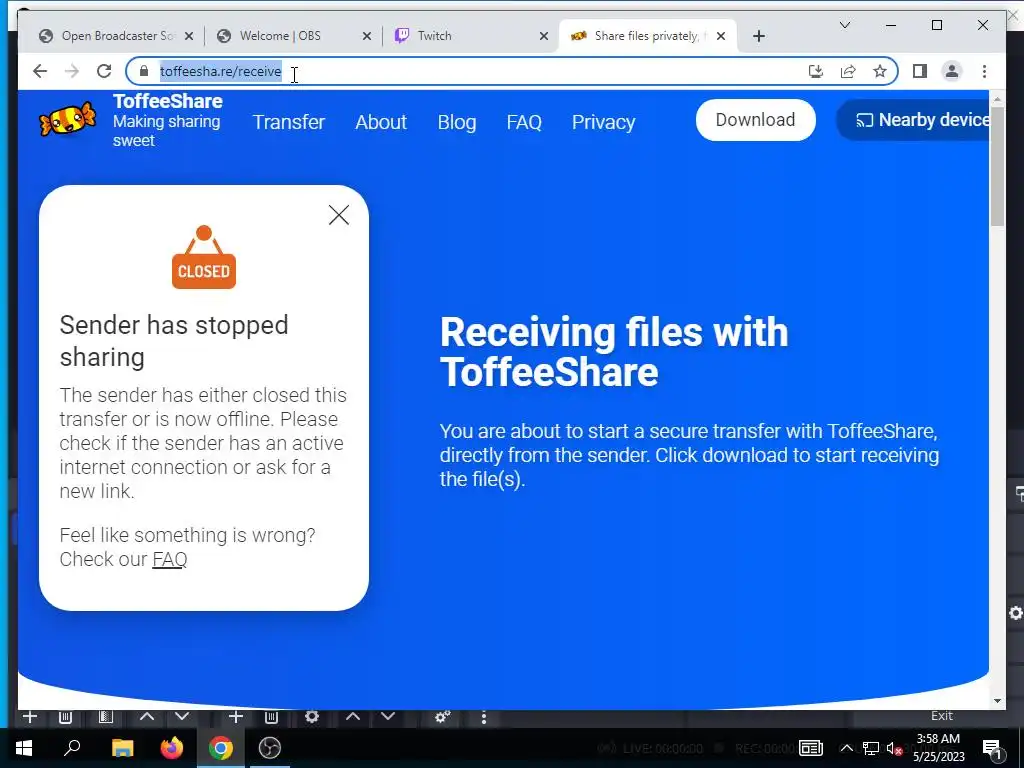Open the Chrome profile avatar
The height and width of the screenshot is (768, 1024).
tap(952, 71)
